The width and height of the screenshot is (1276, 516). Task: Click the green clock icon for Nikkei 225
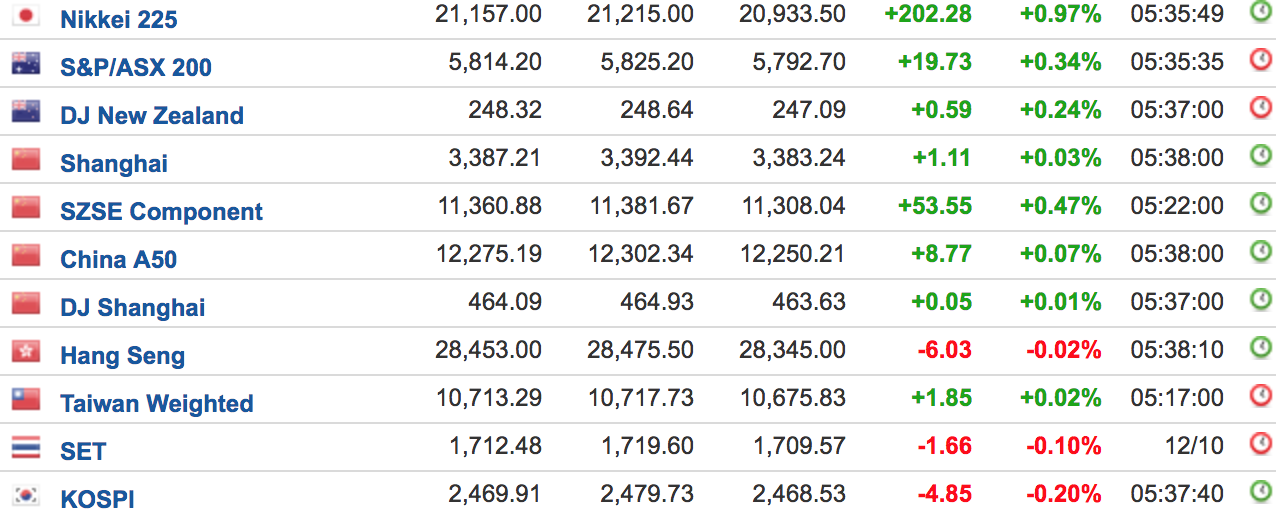(x=1261, y=12)
